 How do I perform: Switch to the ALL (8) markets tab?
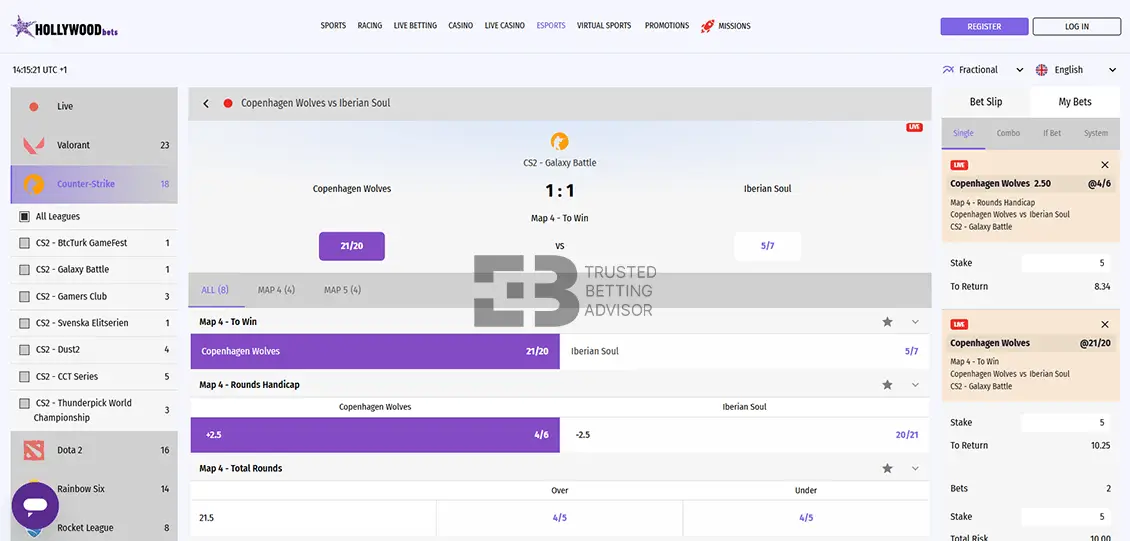[215, 290]
